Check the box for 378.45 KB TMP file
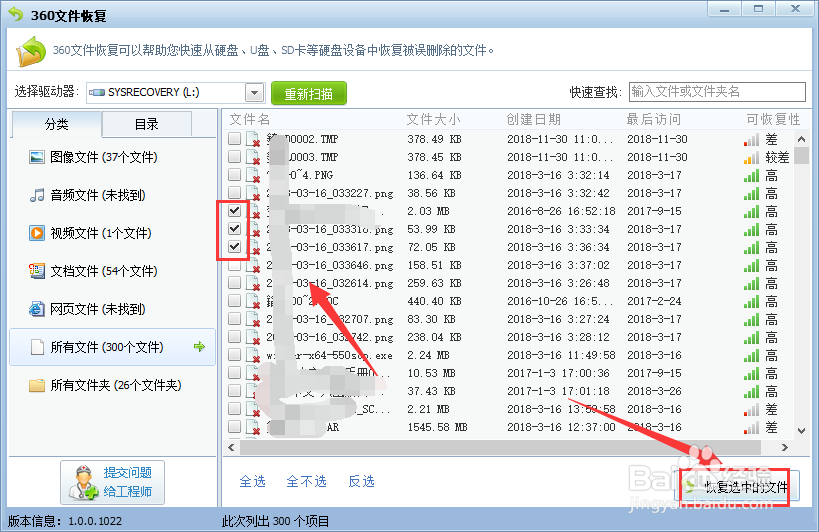Viewport: 819px width, 532px height. point(235,157)
